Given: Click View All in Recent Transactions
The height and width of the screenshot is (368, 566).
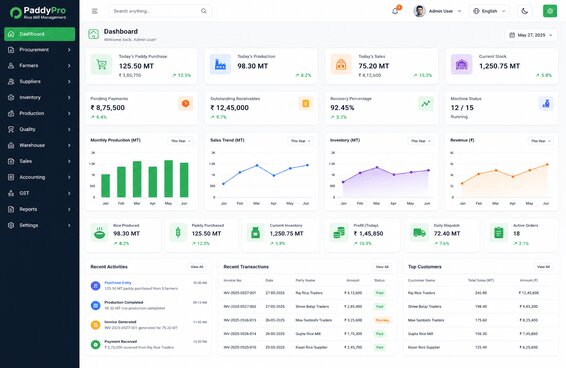Looking at the screenshot, I should 382,267.
